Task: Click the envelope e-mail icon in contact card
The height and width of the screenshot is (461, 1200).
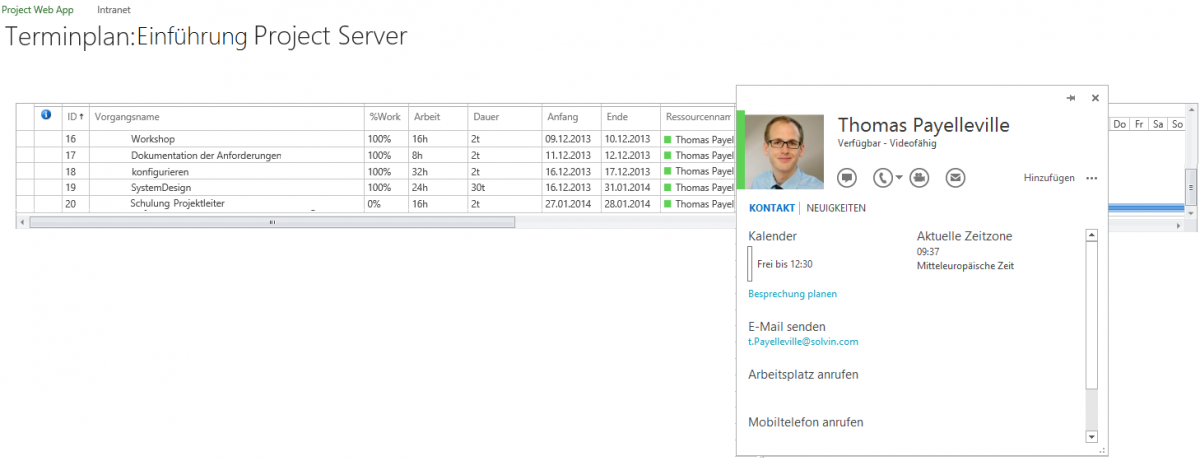Action: coord(956,178)
